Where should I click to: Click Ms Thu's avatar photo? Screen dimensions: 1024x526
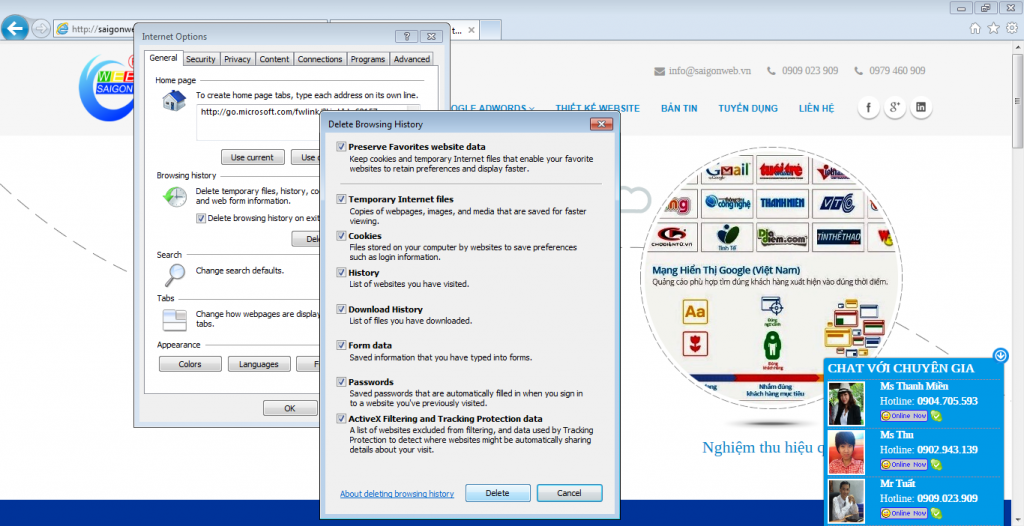point(846,452)
